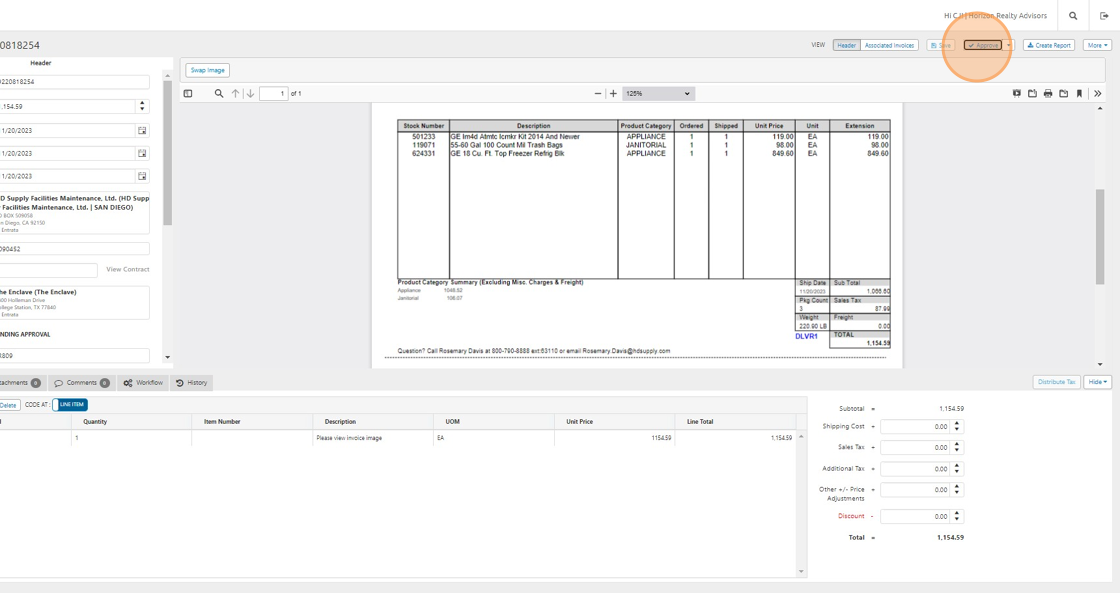Open the Hide dropdown button
Viewport: 1120px width, 593px height.
pos(1098,382)
